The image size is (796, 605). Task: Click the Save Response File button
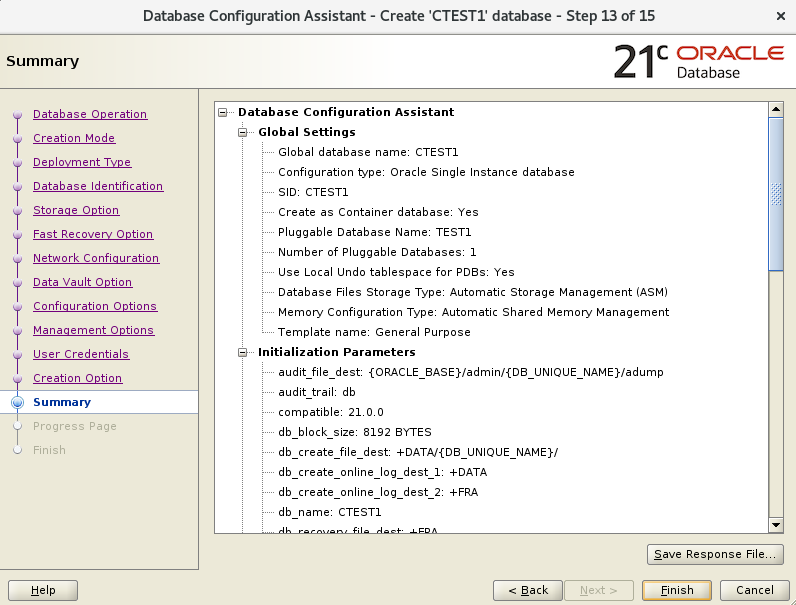tap(715, 554)
